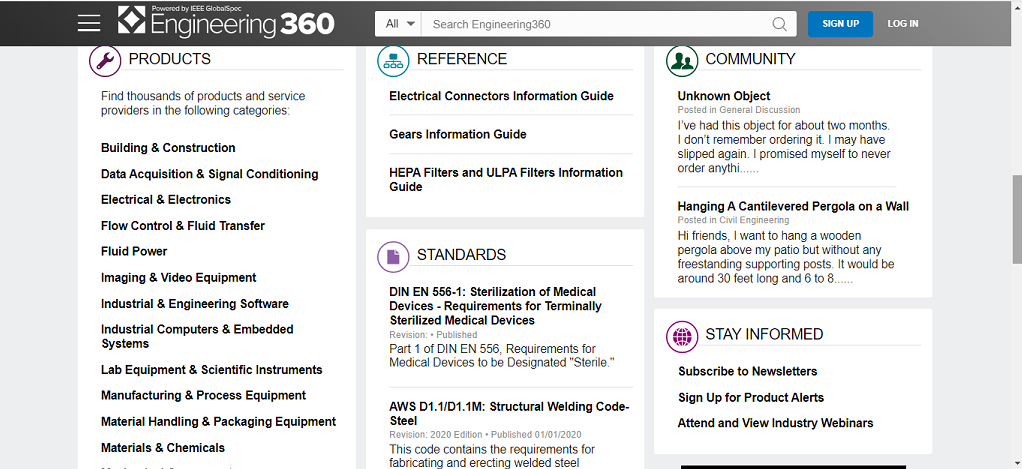
Task: Open AWS D1.1 Structural Welding Code standard
Action: [509, 413]
